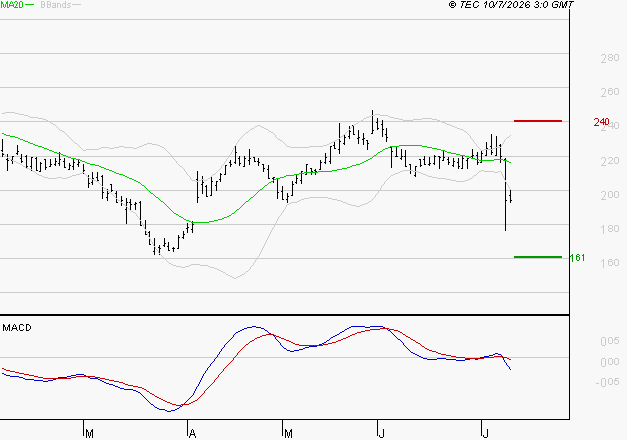
Task: Click the 180 price axis label
Action: pyautogui.click(x=610, y=229)
